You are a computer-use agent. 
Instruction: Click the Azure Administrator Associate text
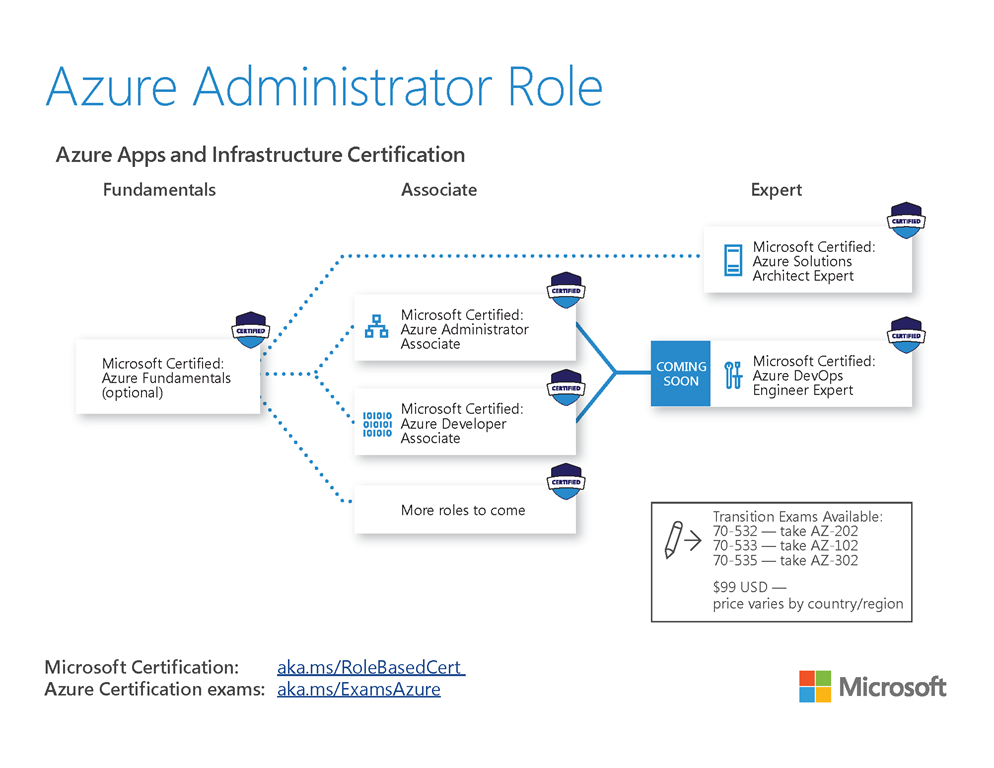pyautogui.click(x=464, y=329)
